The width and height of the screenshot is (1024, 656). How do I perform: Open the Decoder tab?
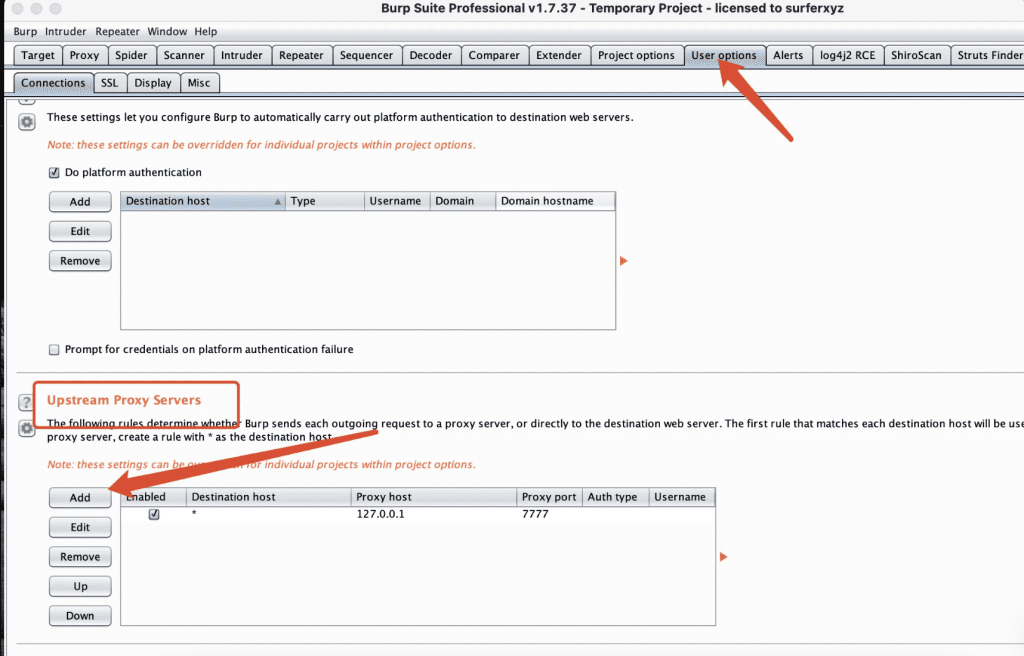point(431,56)
